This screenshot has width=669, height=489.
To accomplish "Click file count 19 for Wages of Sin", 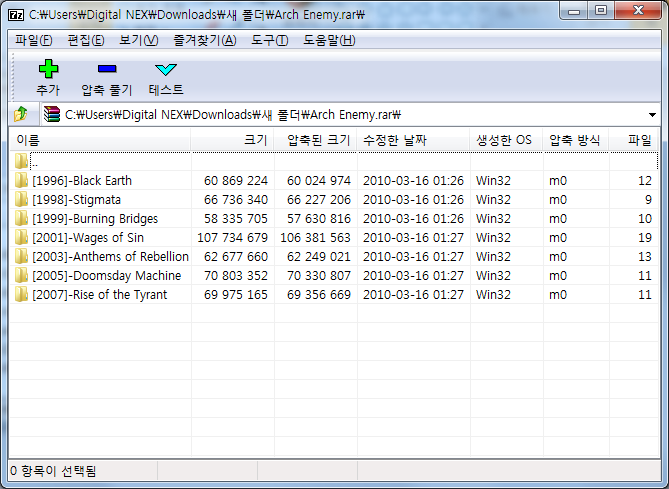I will coord(645,238).
